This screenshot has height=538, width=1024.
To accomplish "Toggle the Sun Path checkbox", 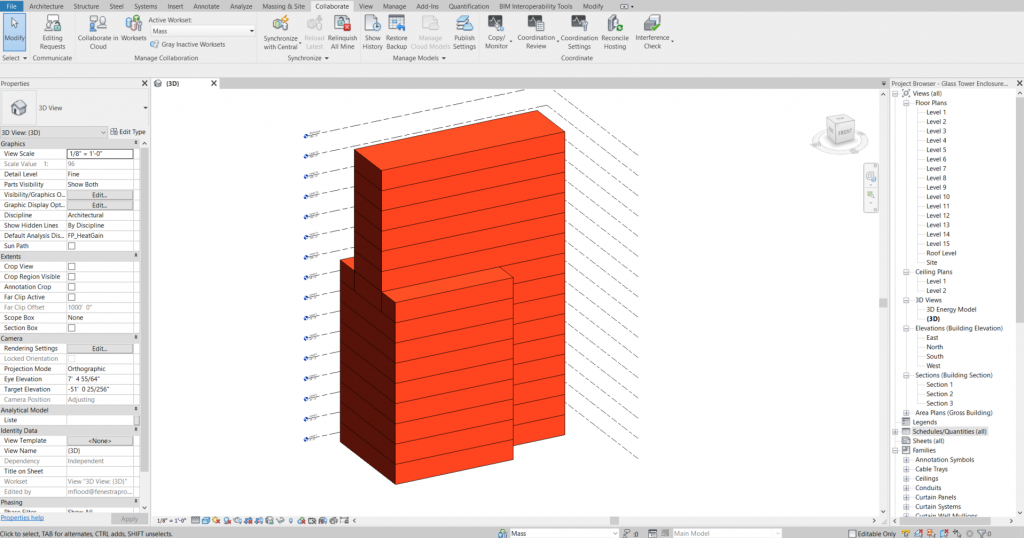I will pos(72,246).
